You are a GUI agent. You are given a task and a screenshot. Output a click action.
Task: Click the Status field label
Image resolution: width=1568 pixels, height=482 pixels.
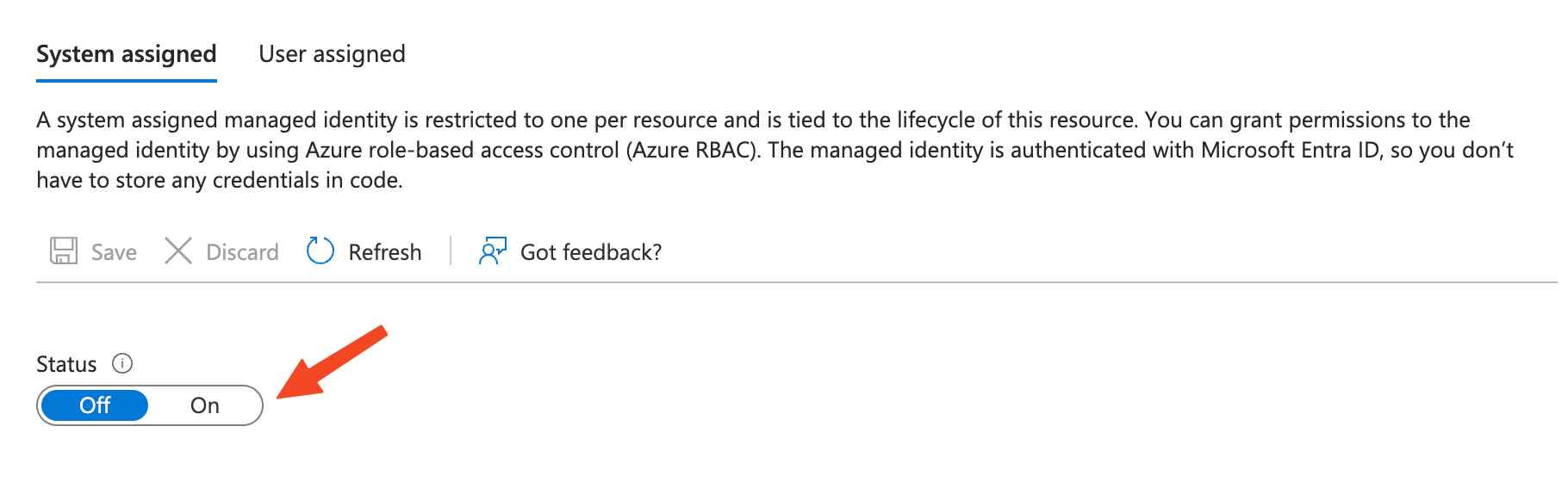(66, 364)
